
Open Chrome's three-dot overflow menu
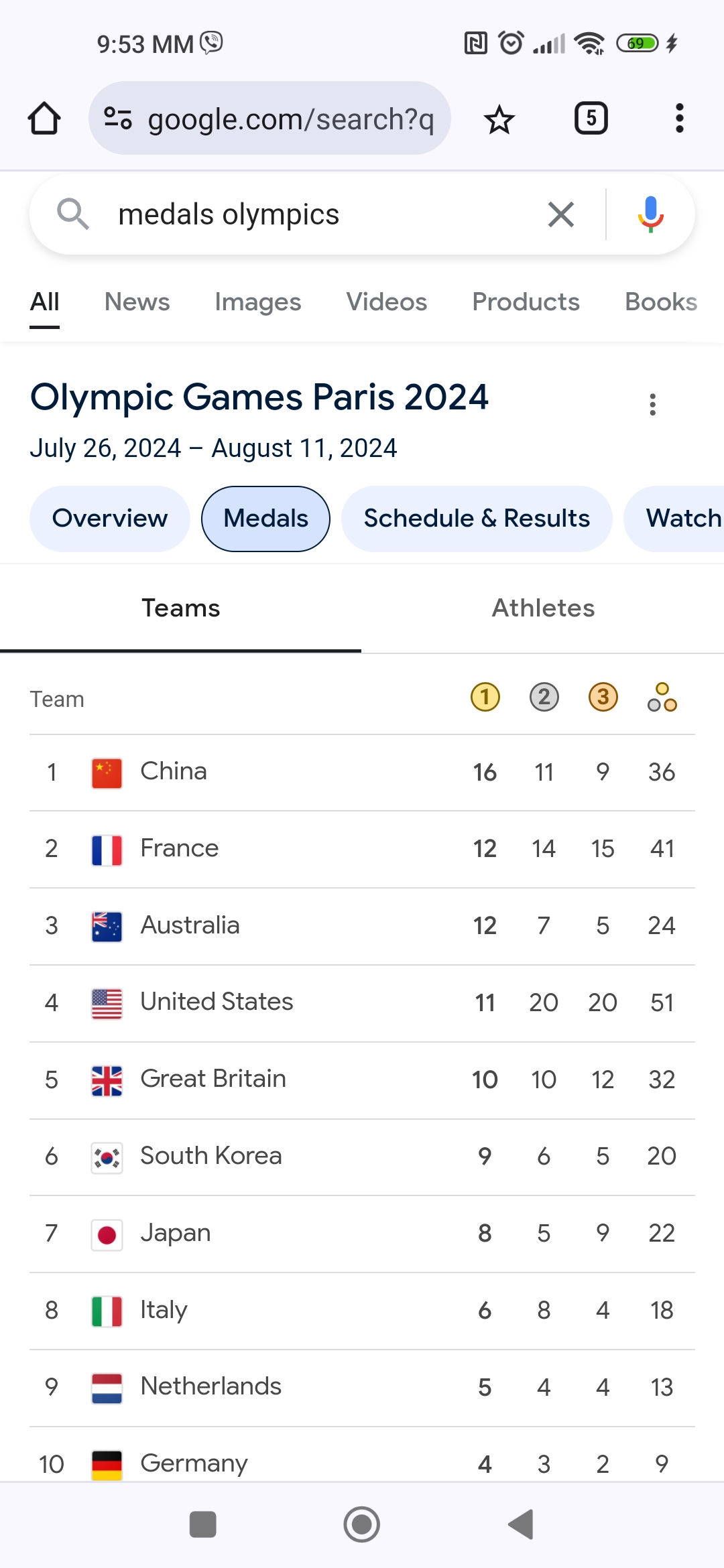coord(679,119)
